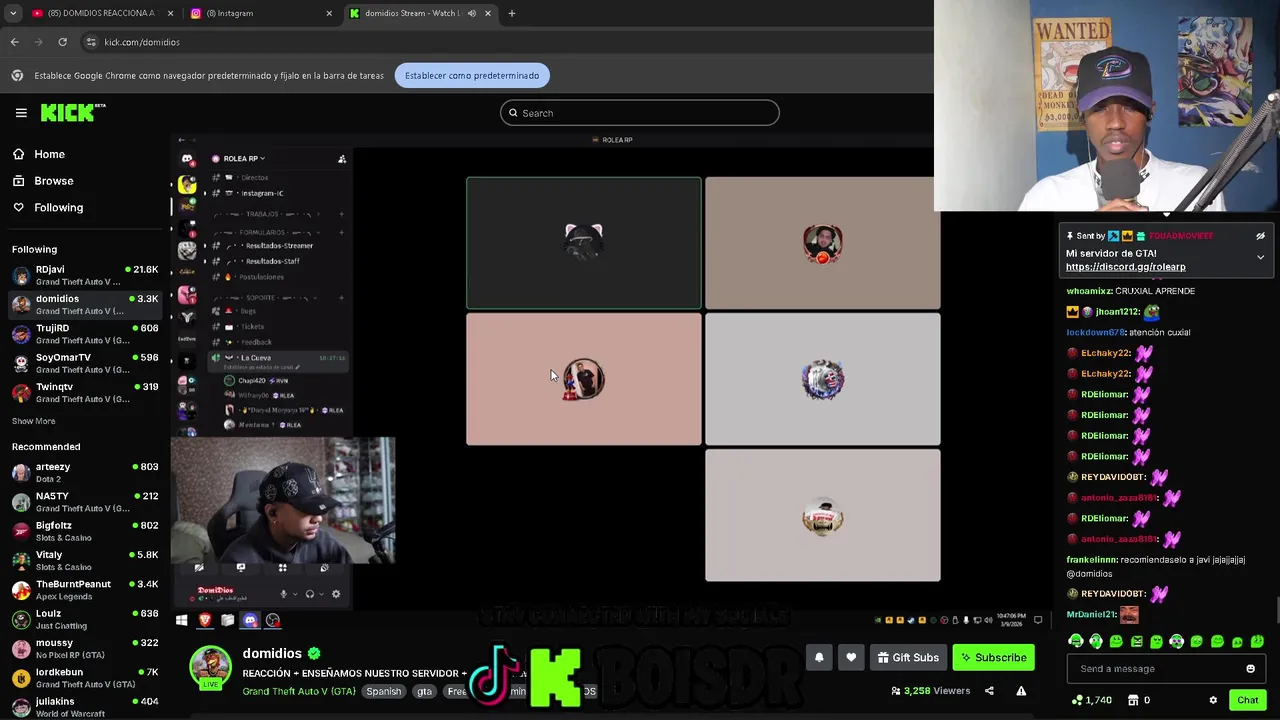Add channel to SOPORTE category

(x=341, y=297)
